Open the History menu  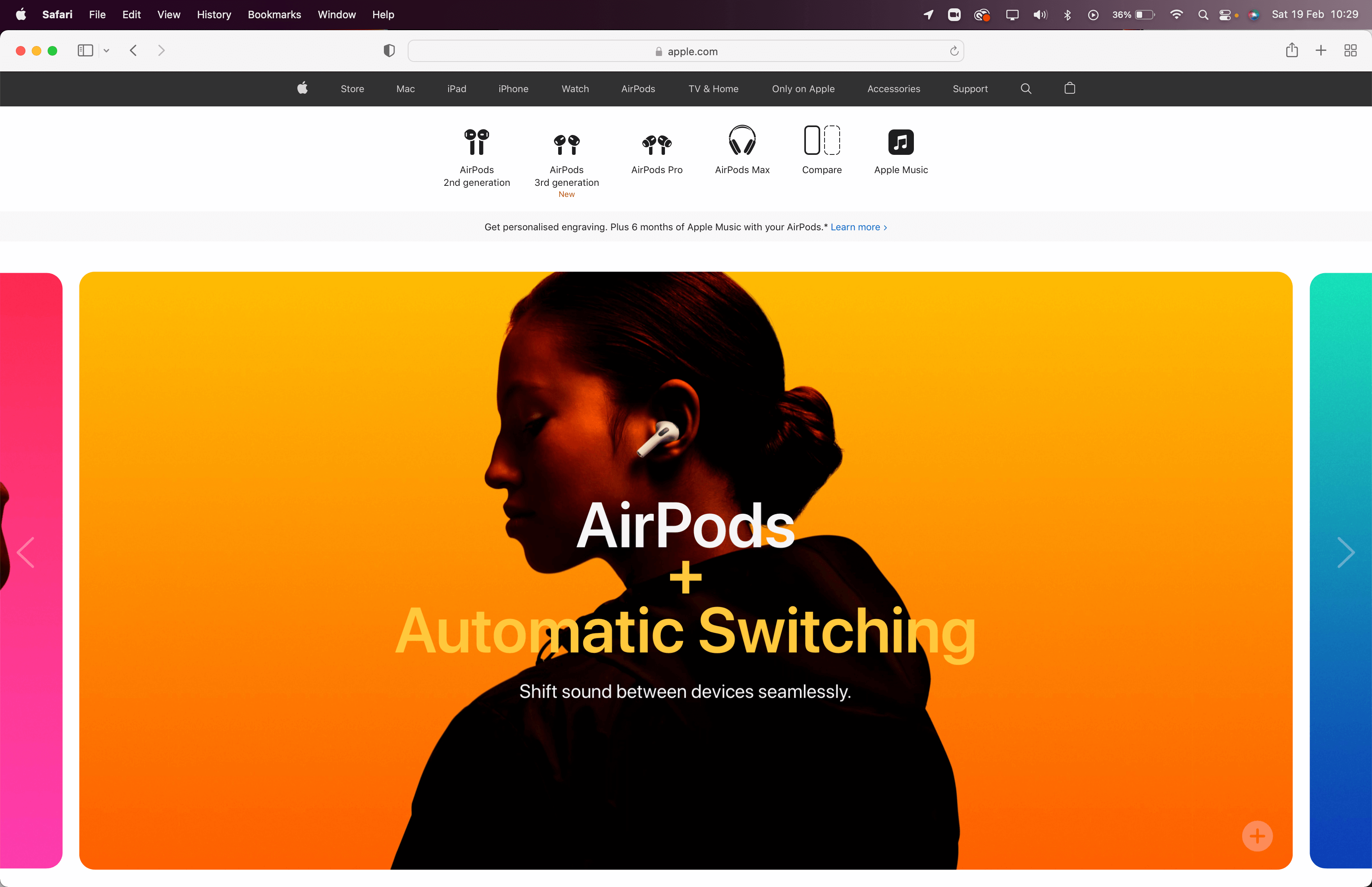pyautogui.click(x=214, y=14)
